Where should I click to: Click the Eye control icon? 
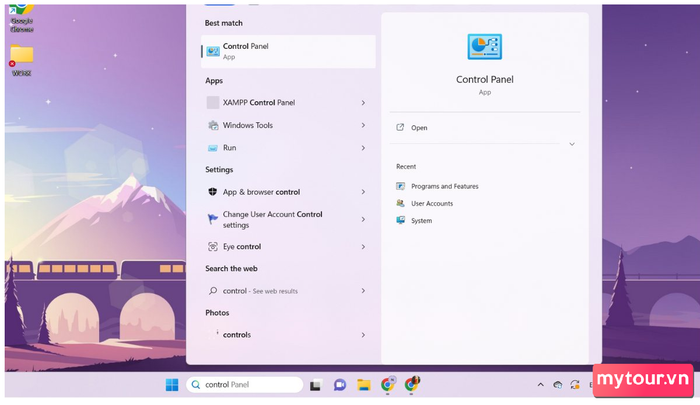[213, 246]
